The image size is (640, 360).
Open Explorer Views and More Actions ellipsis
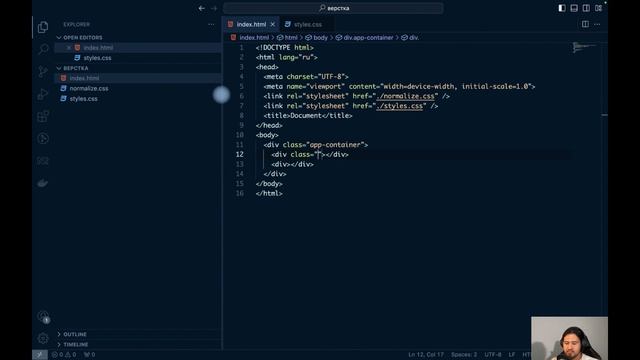tap(211, 24)
